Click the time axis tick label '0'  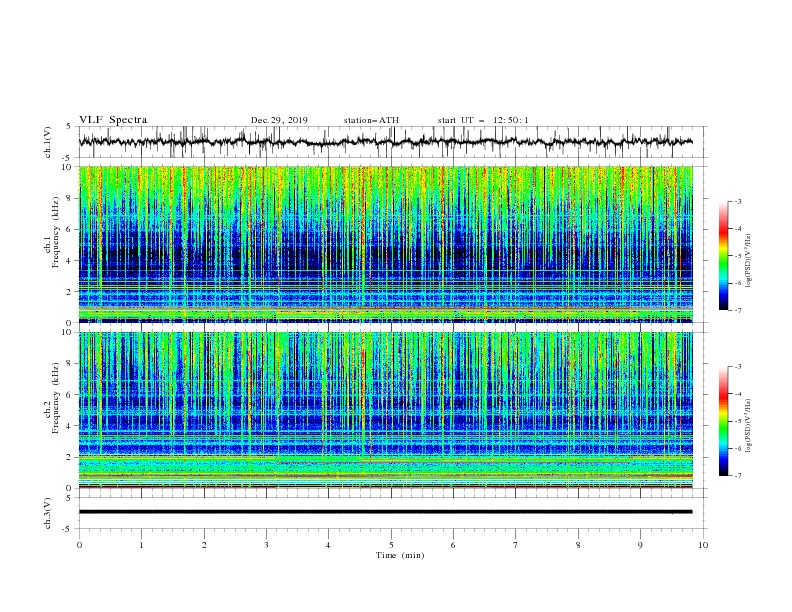[79, 545]
